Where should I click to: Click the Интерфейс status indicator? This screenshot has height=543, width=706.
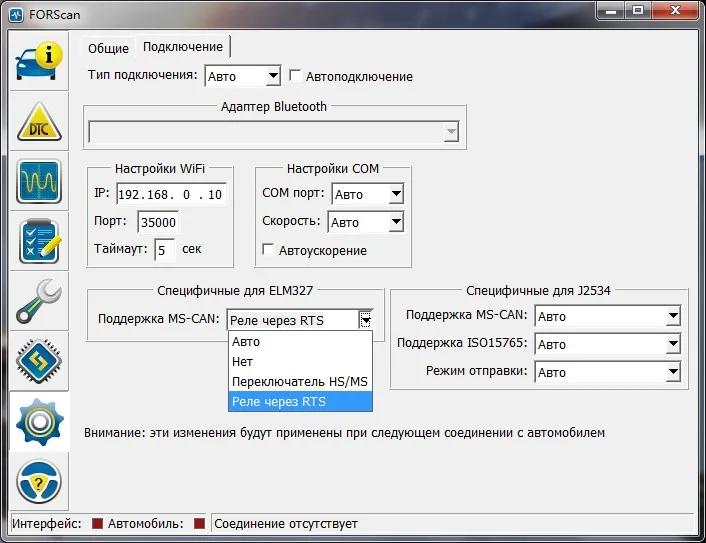(x=97, y=524)
